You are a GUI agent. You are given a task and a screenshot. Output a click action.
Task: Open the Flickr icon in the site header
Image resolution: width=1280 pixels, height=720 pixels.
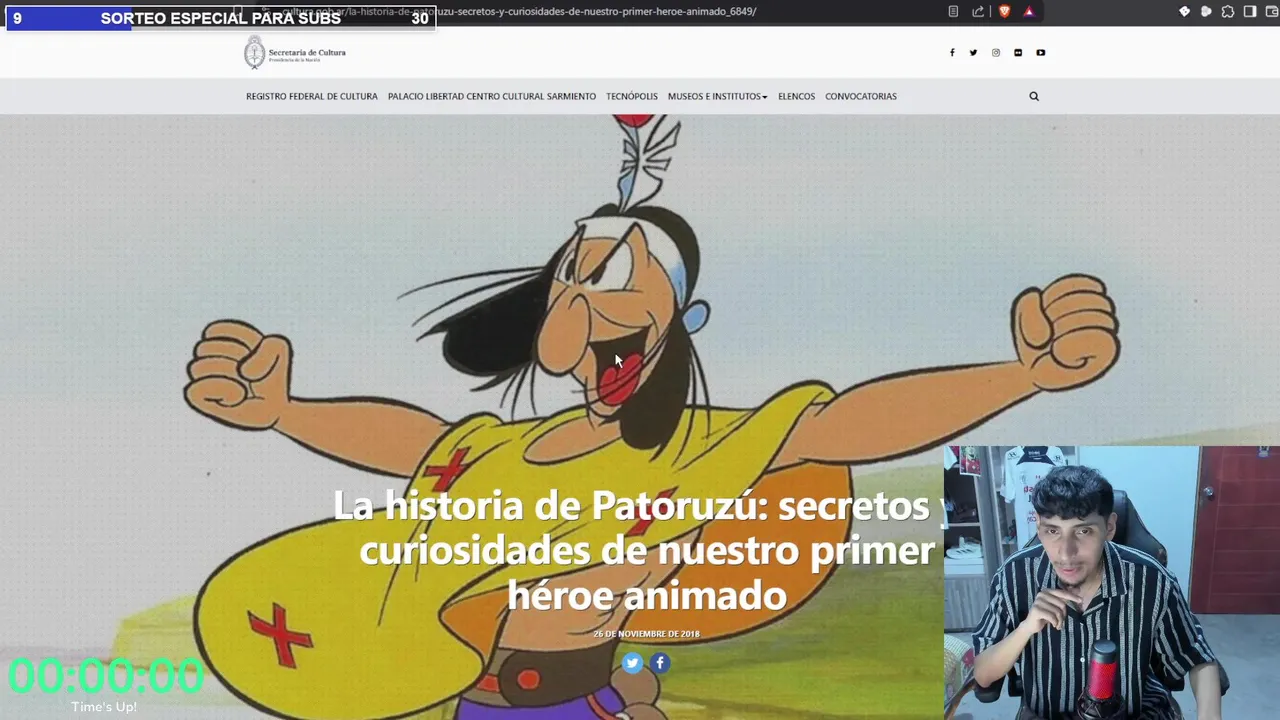(x=1018, y=53)
